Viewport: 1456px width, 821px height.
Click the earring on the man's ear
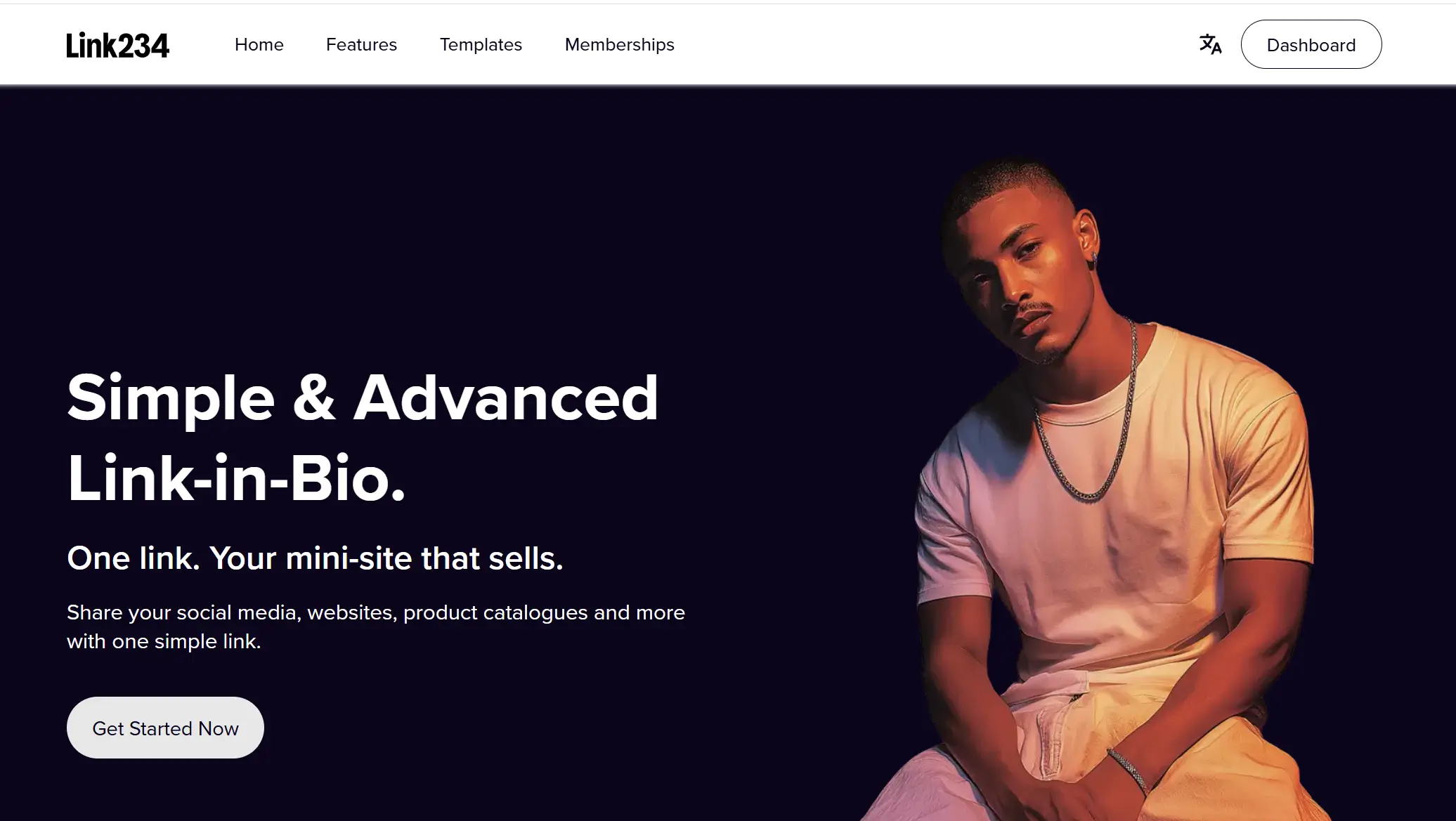tap(1094, 259)
